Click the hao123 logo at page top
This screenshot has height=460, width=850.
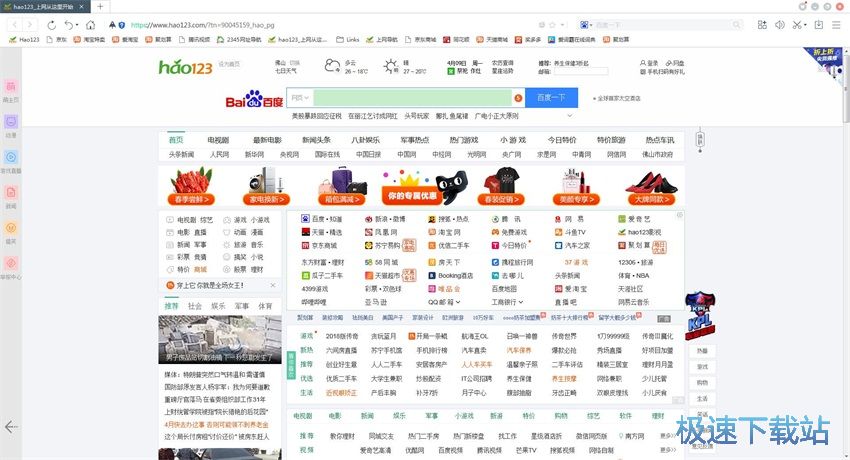185,67
